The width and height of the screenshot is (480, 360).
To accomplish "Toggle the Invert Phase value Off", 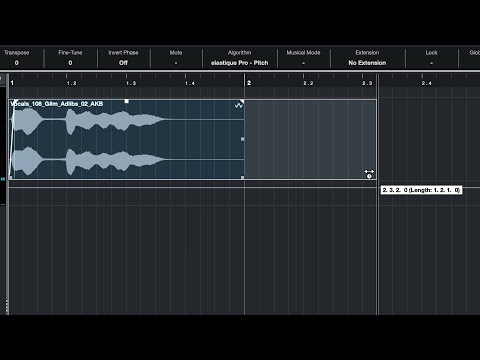I will click(123, 63).
